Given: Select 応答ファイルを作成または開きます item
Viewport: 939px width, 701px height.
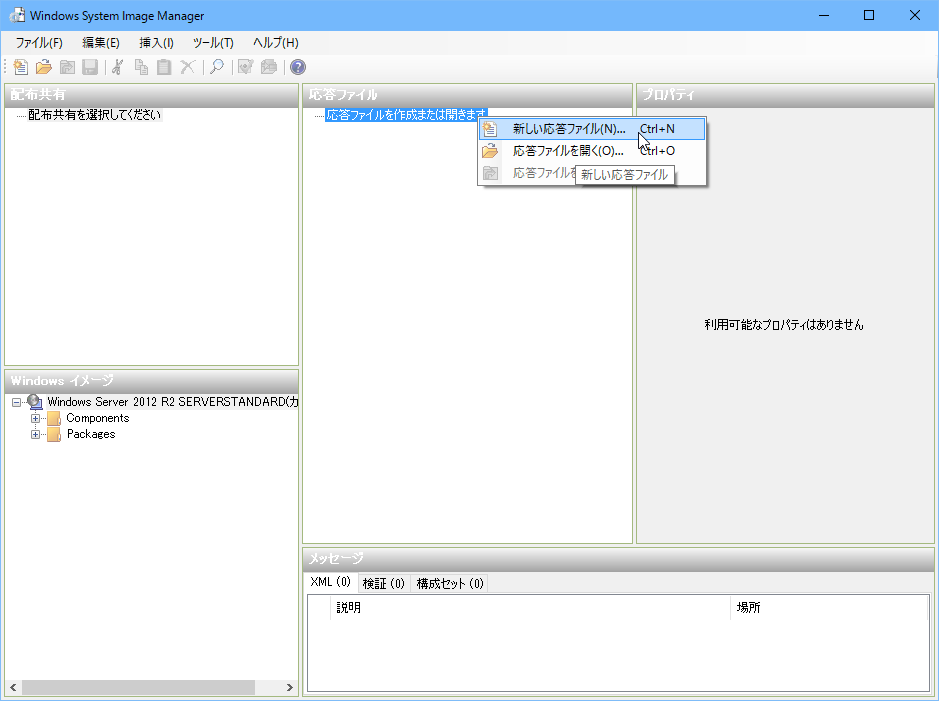Looking at the screenshot, I should click(407, 114).
